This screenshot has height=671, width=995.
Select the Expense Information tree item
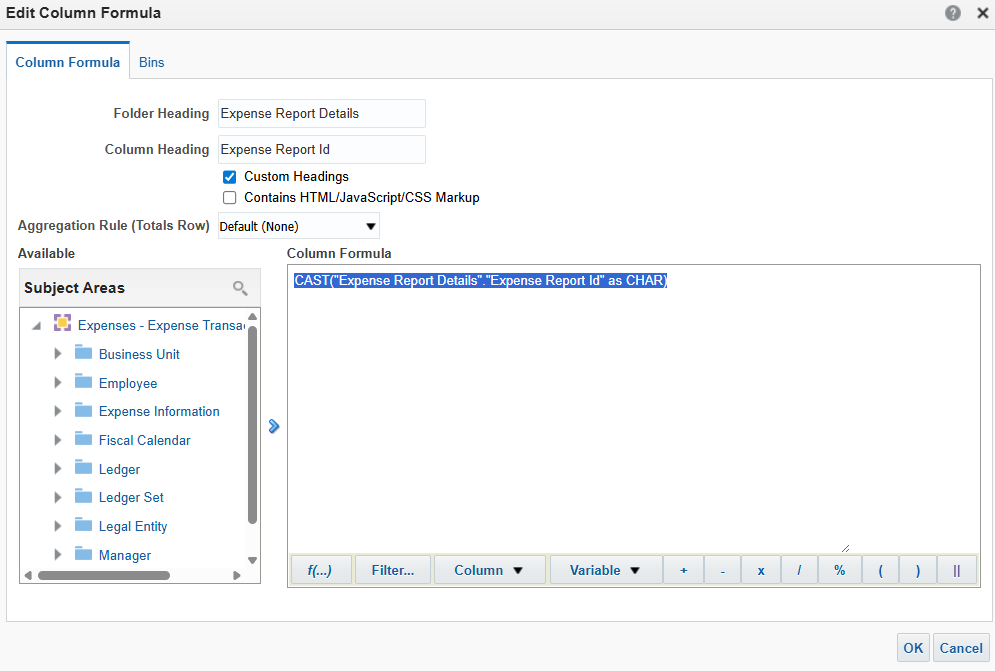coord(159,411)
